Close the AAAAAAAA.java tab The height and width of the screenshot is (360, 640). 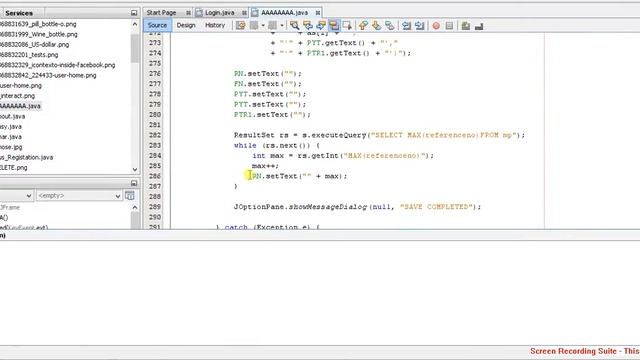pyautogui.click(x=318, y=13)
